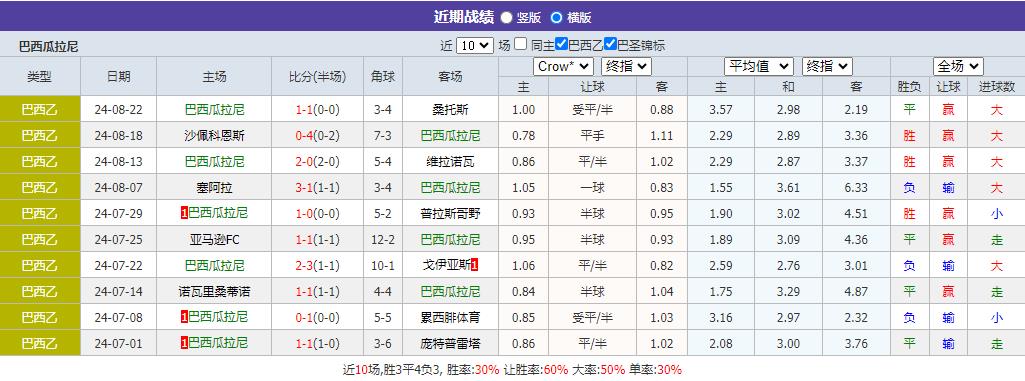Image resolution: width=1025 pixels, height=381 pixels.
Task: Click the red card badge on the 24-07-08 row
Action: (x=184, y=317)
